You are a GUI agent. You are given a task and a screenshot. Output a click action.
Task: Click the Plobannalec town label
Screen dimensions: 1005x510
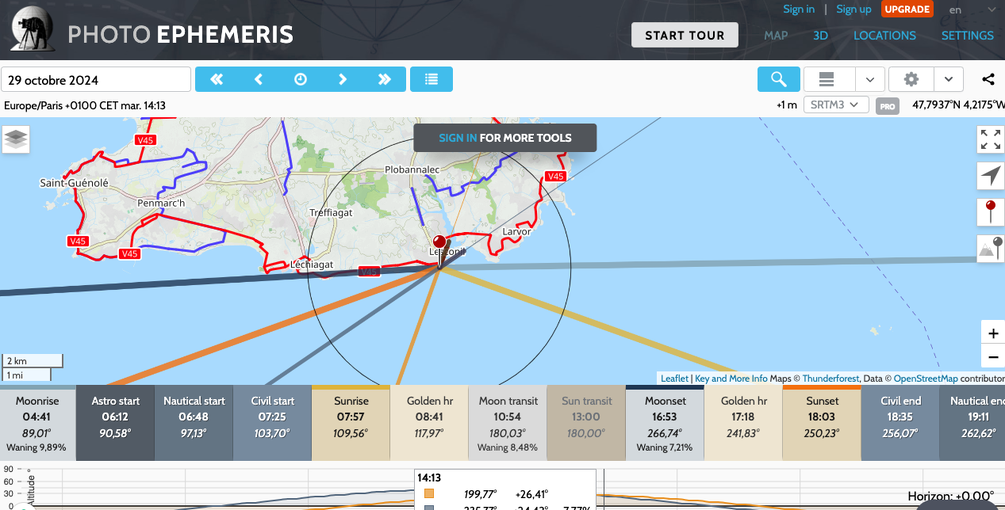tap(412, 170)
